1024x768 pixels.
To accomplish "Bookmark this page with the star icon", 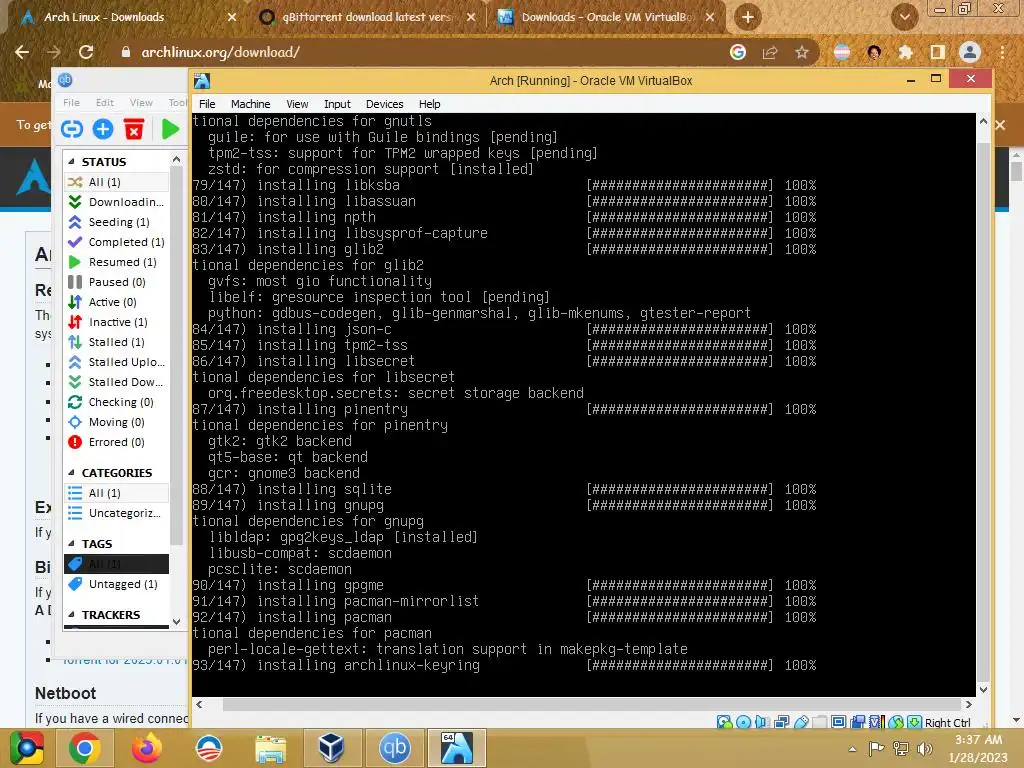I will (802, 52).
